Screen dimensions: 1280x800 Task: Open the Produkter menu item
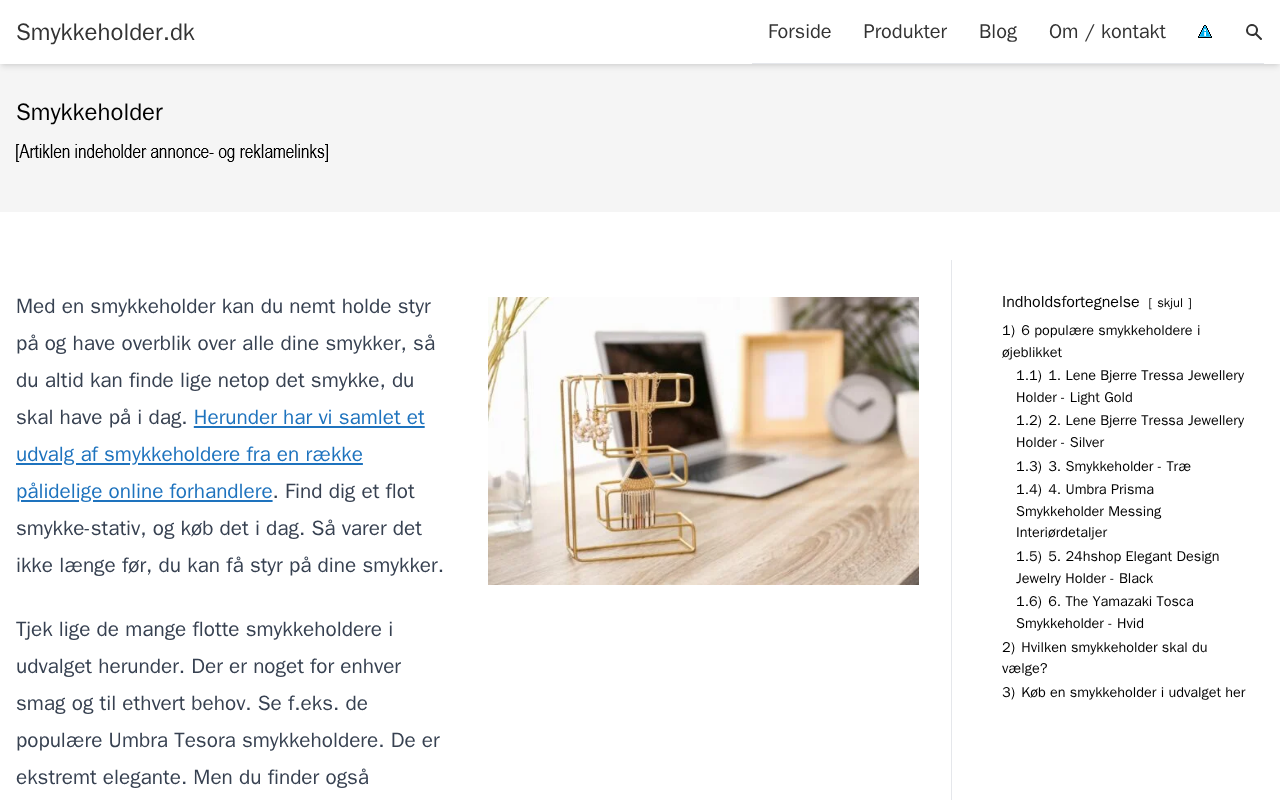point(905,32)
